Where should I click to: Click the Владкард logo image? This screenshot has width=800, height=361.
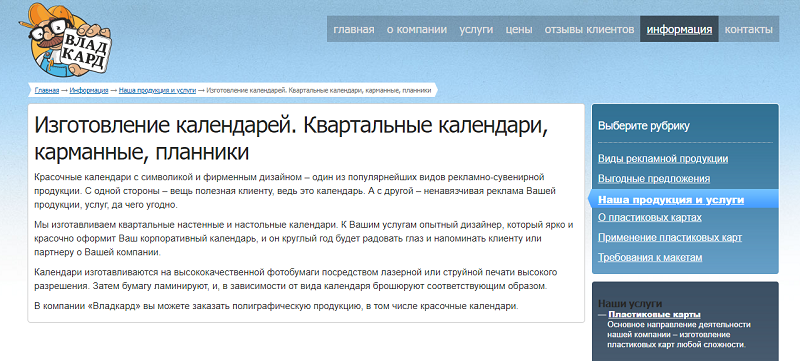pyautogui.click(x=64, y=40)
